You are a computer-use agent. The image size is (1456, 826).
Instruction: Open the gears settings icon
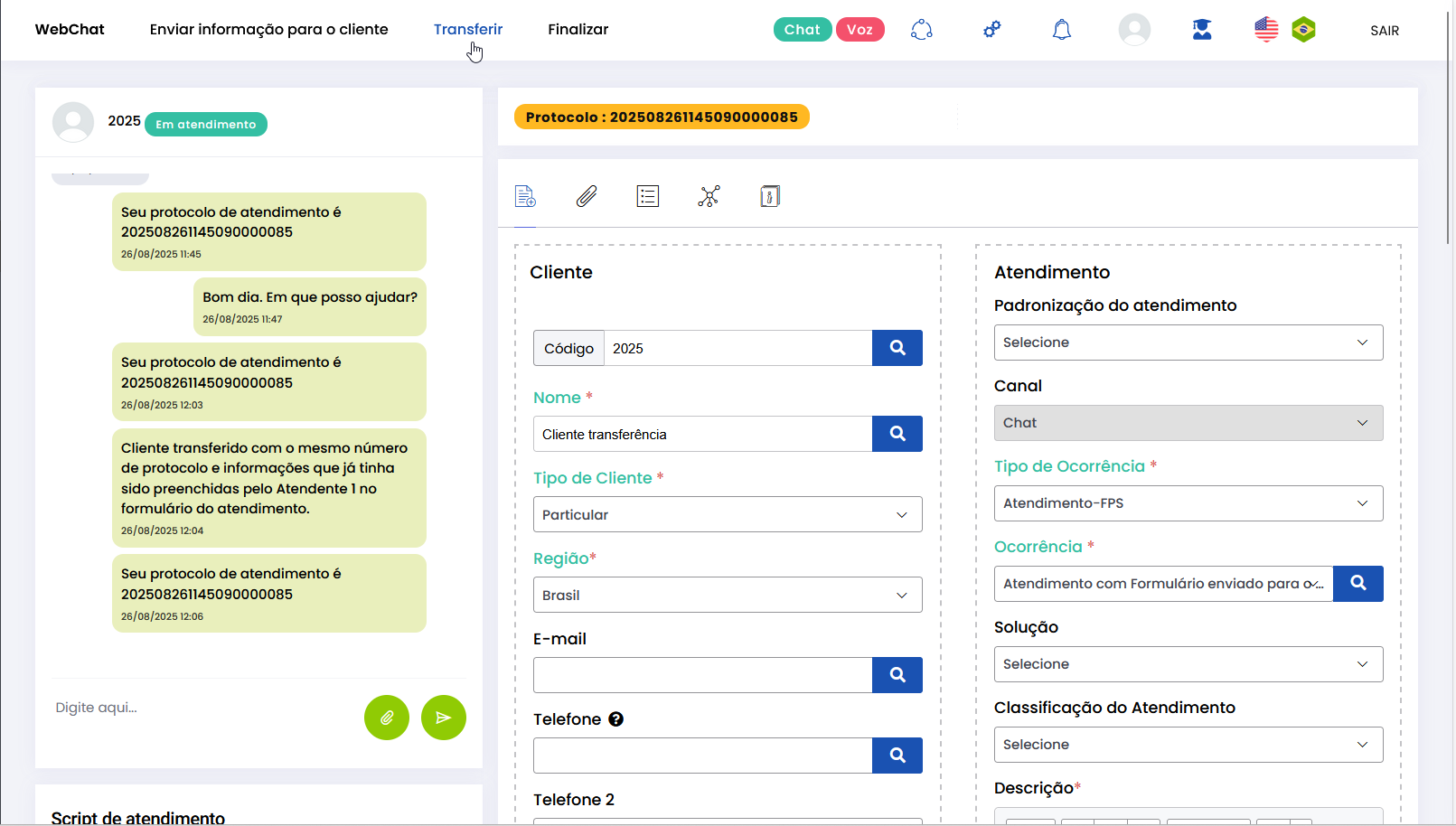992,30
